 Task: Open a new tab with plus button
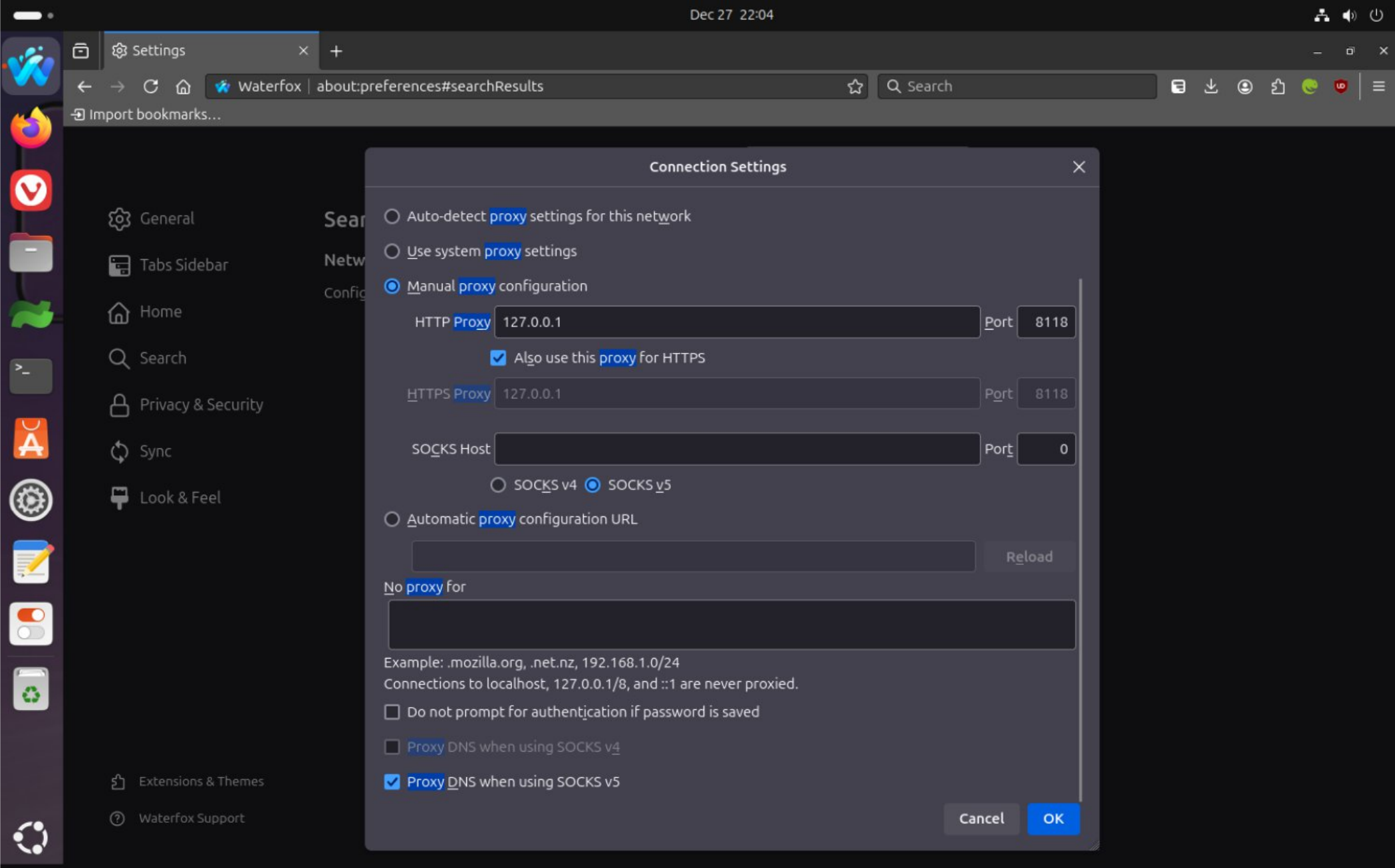point(336,51)
